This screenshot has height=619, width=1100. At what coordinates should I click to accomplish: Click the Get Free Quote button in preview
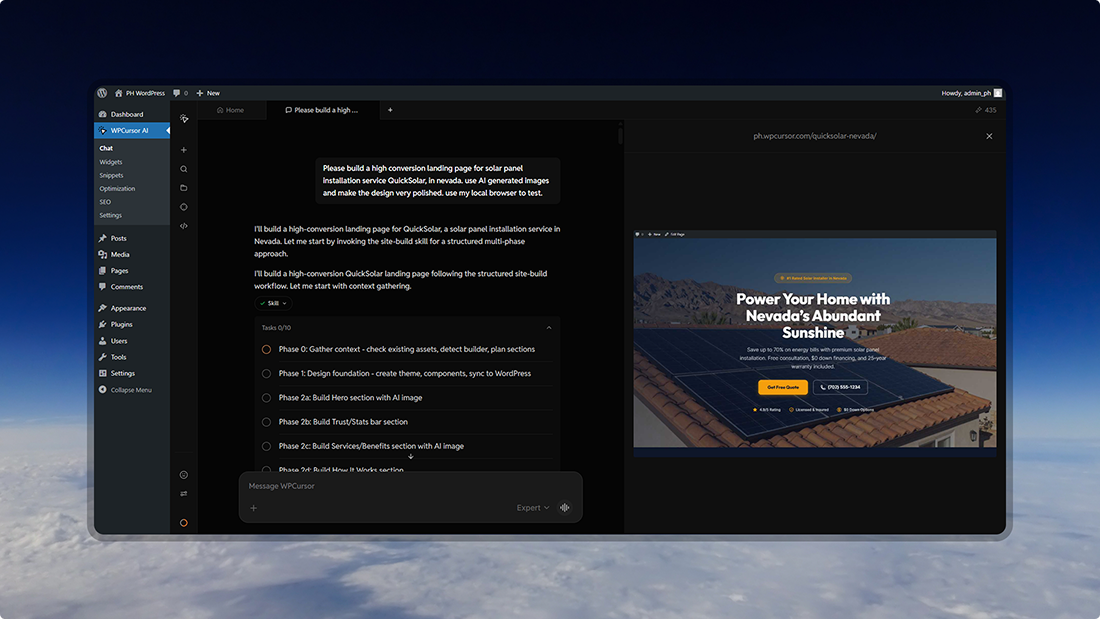click(783, 387)
